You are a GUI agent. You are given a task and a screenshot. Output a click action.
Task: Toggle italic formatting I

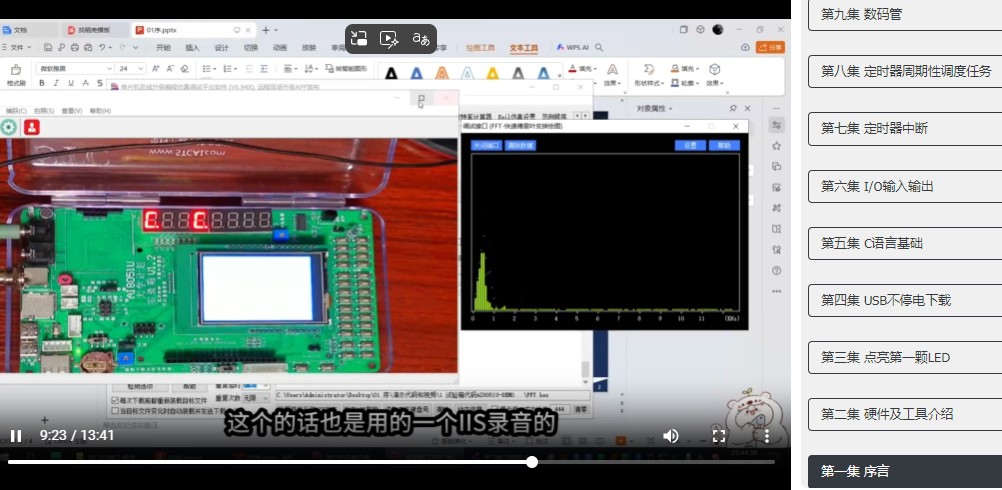(x=56, y=83)
